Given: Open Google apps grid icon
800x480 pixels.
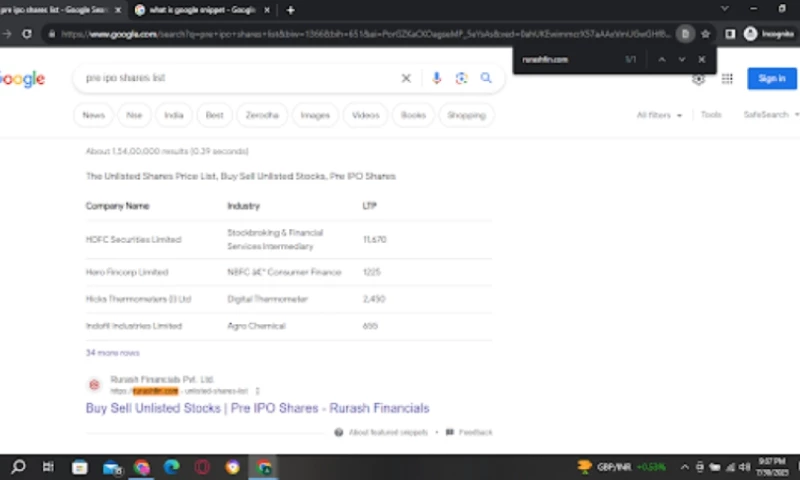Looking at the screenshot, I should click(727, 79).
